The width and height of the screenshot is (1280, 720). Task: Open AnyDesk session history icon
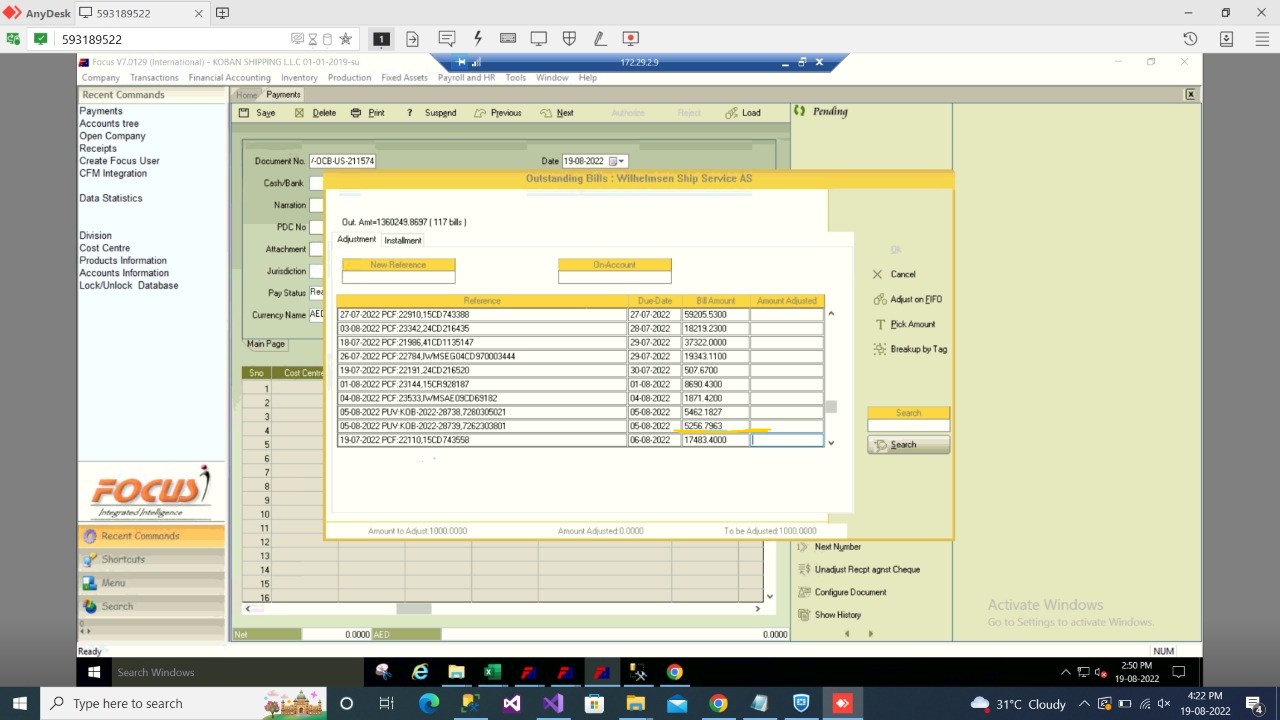[1190, 39]
